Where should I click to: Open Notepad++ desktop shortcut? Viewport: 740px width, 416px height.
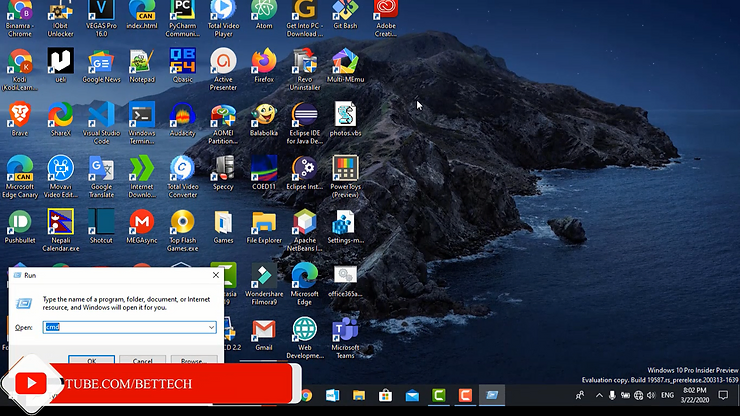pyautogui.click(x=142, y=65)
